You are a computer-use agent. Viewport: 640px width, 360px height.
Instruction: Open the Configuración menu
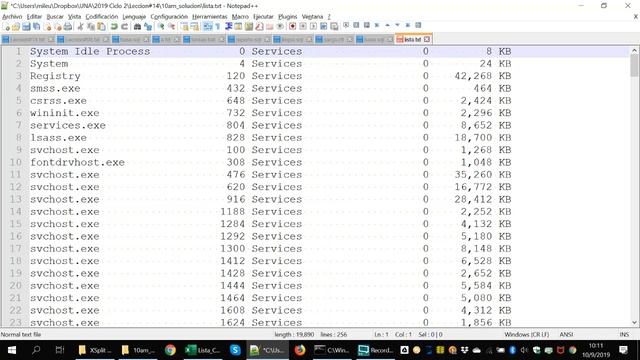pyautogui.click(x=169, y=17)
